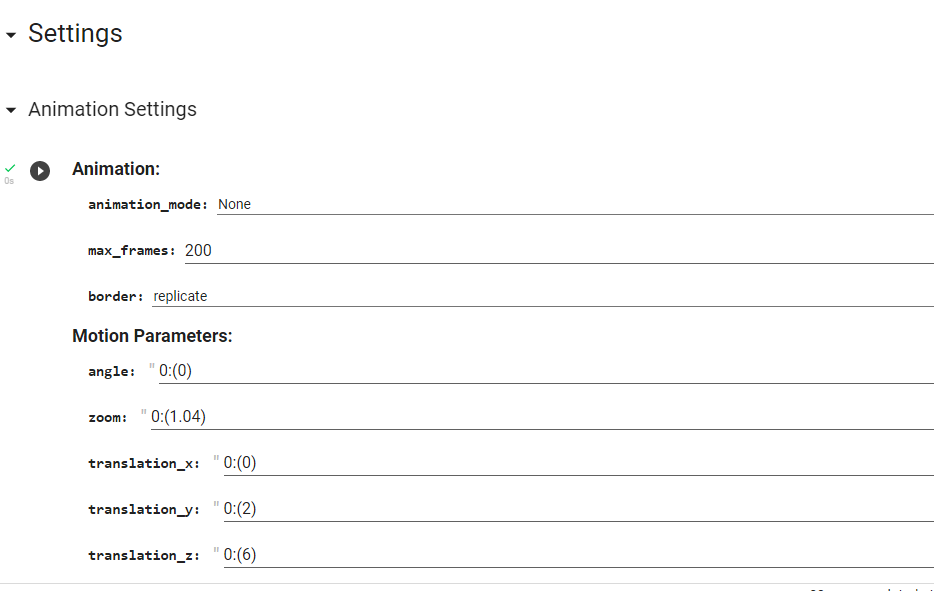Screen dimensions: 934x591
Task: Click the zoom field with 0:(1.04)
Action: pos(542,417)
